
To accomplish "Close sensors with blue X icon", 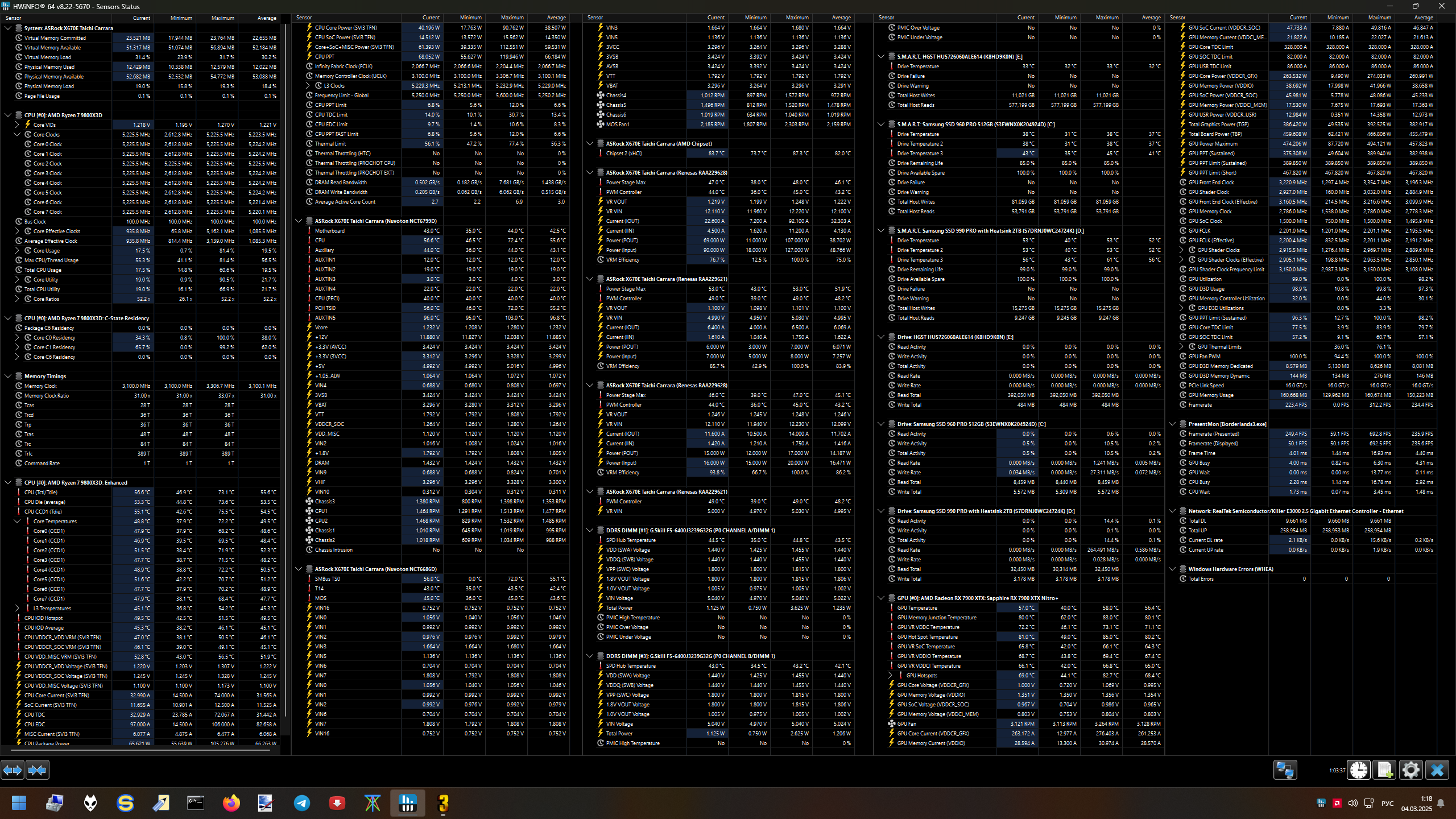I will pyautogui.click(x=1437, y=770).
